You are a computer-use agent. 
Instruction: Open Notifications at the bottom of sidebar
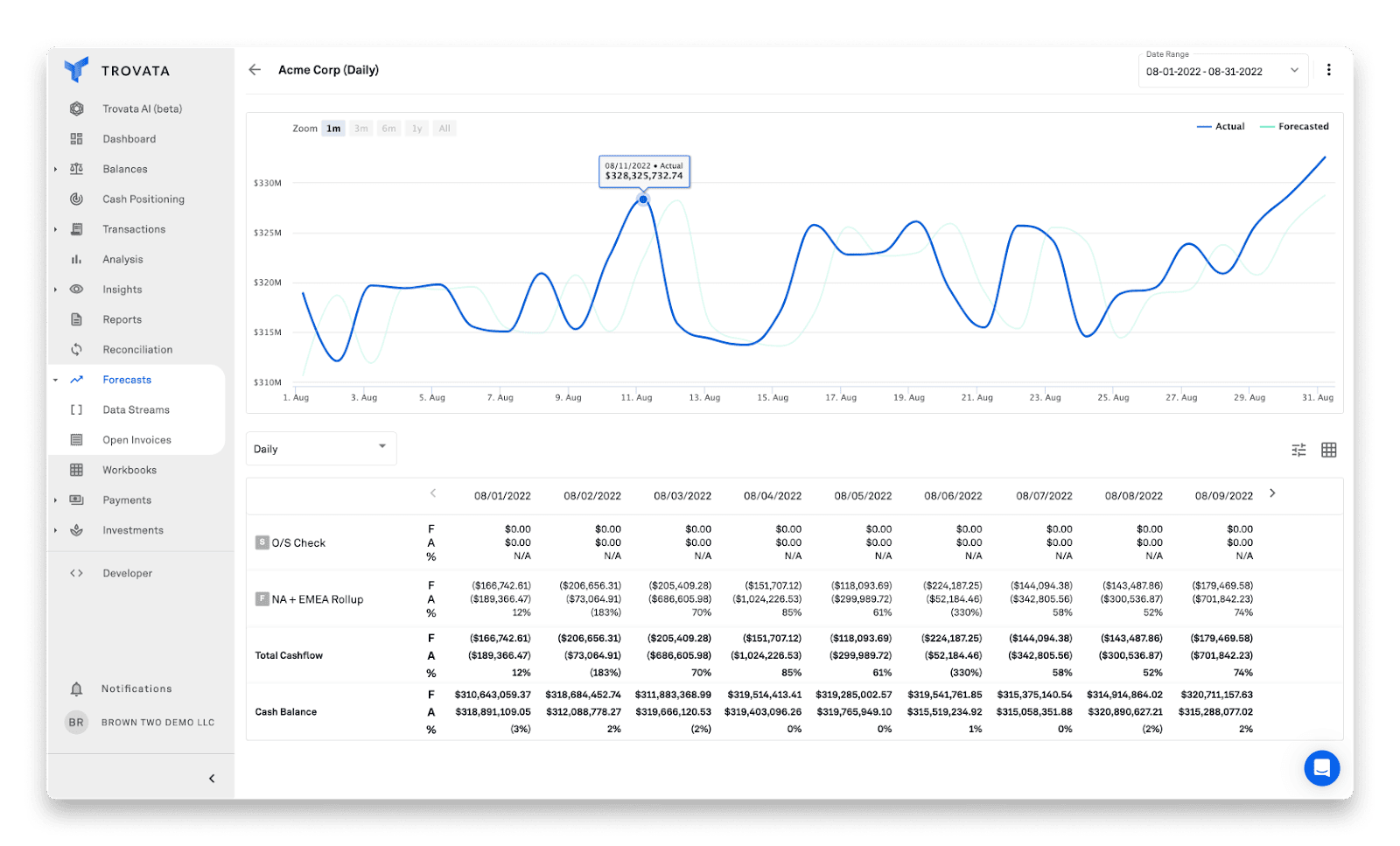(136, 689)
